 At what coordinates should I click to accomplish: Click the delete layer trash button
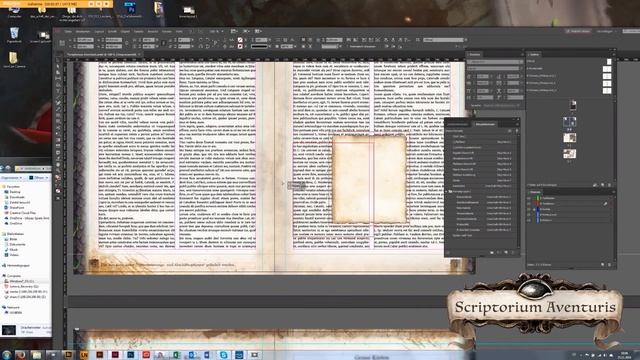click(609, 264)
